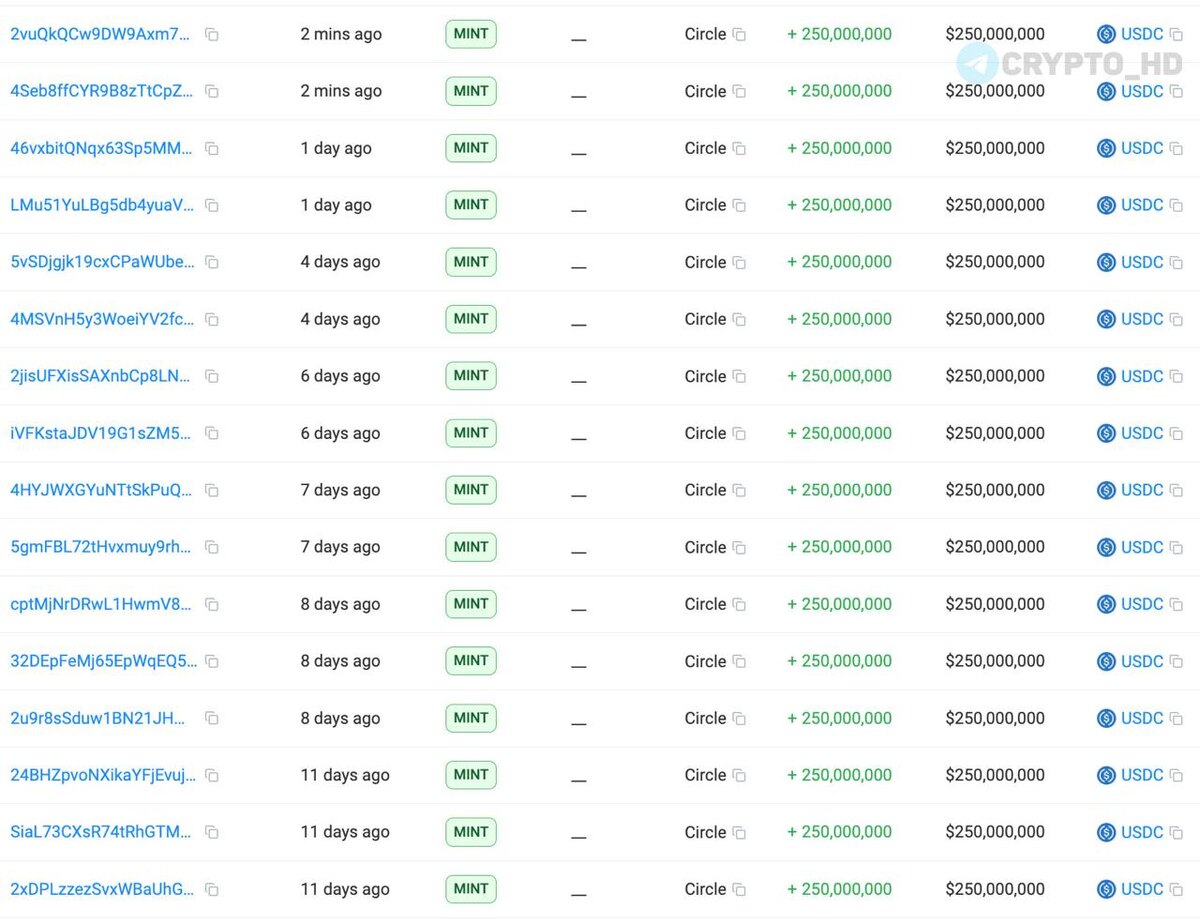1200x924 pixels.
Task: Copy USDC token address in 32DEpFeMj65 row
Action: (1176, 661)
